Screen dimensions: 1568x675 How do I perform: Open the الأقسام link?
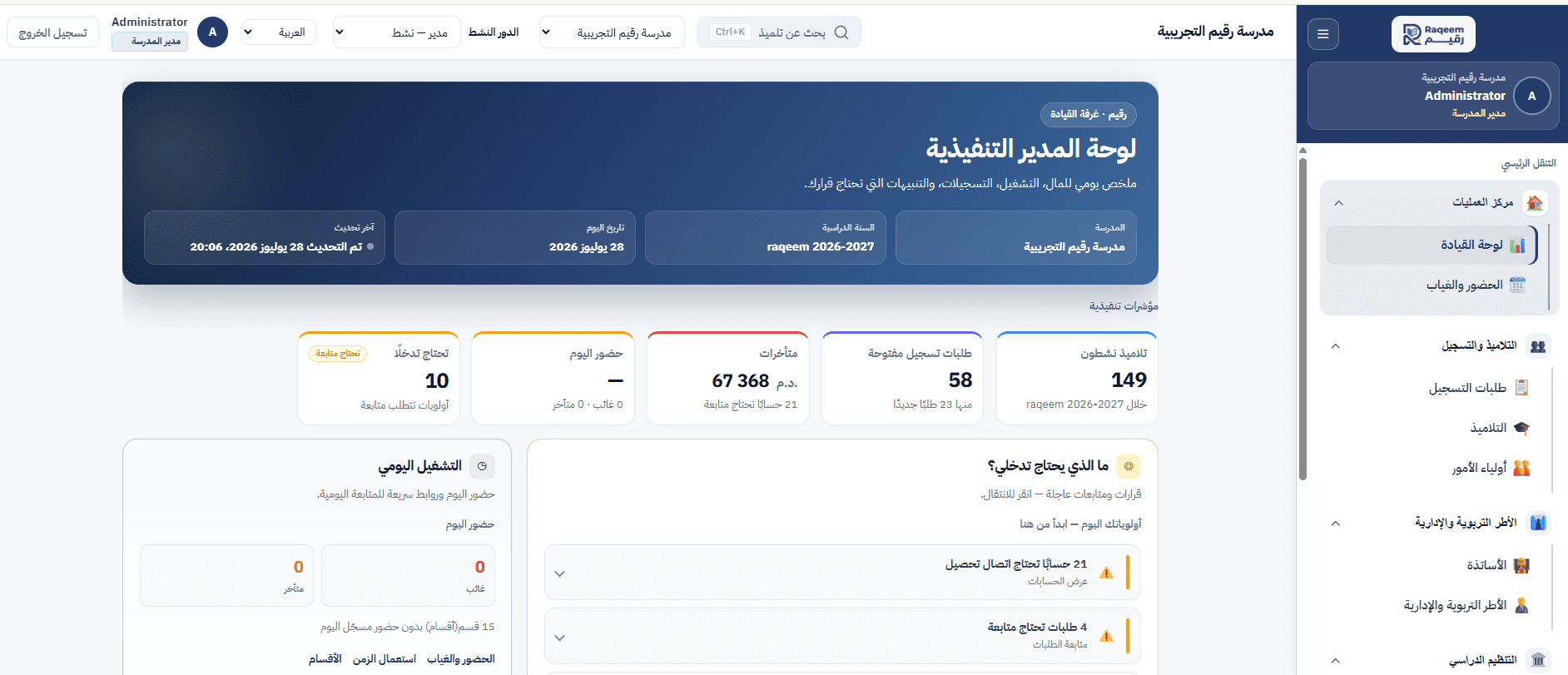tap(325, 658)
